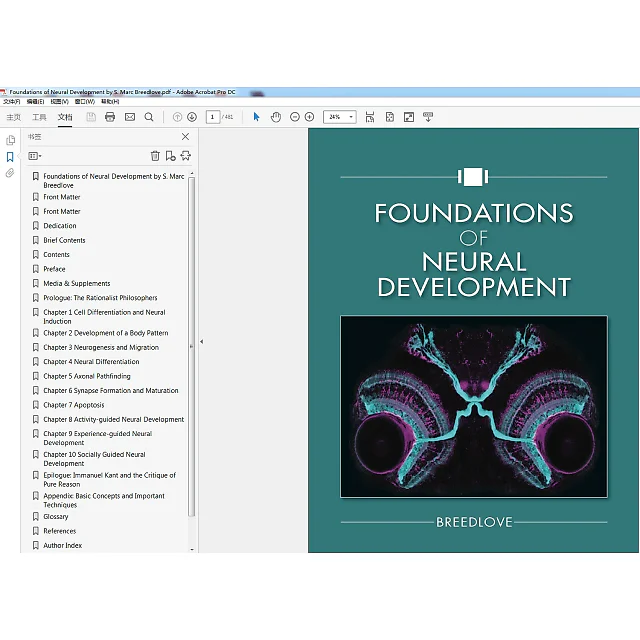Click the Find current bookmark icon
The width and height of the screenshot is (640, 640).
pos(186,156)
